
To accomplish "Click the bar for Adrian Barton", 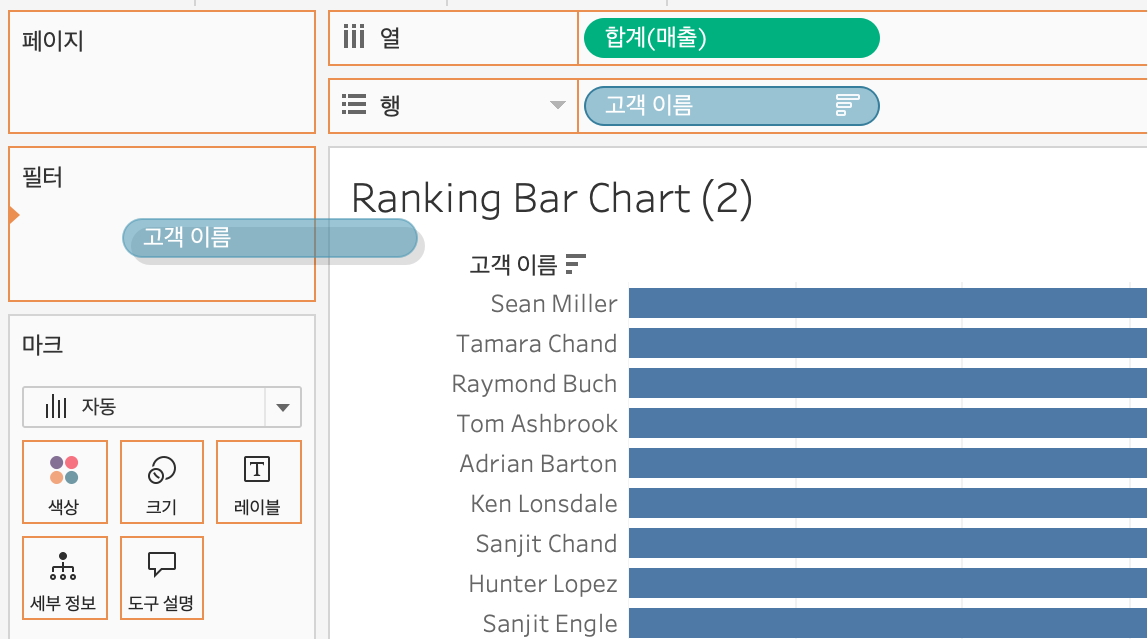I will [888, 464].
